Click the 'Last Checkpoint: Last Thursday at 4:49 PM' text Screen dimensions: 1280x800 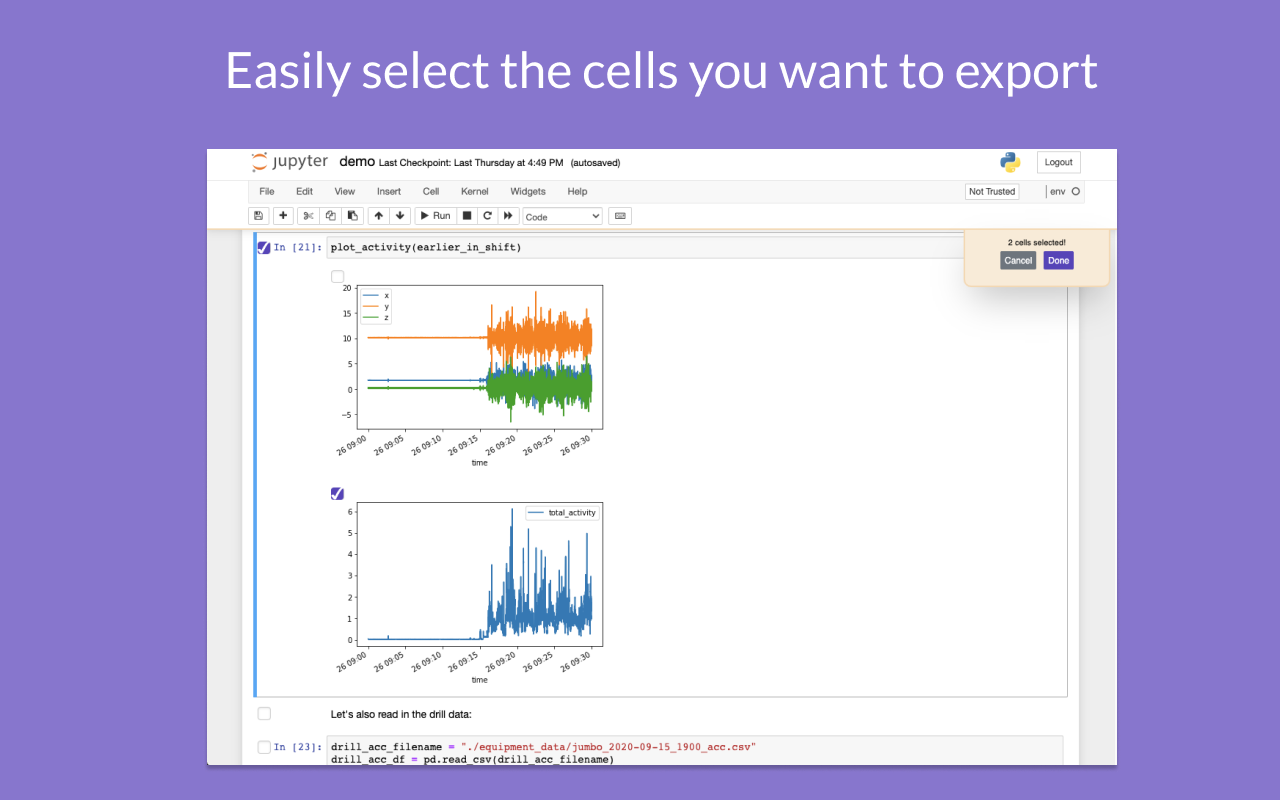pyautogui.click(x=471, y=163)
